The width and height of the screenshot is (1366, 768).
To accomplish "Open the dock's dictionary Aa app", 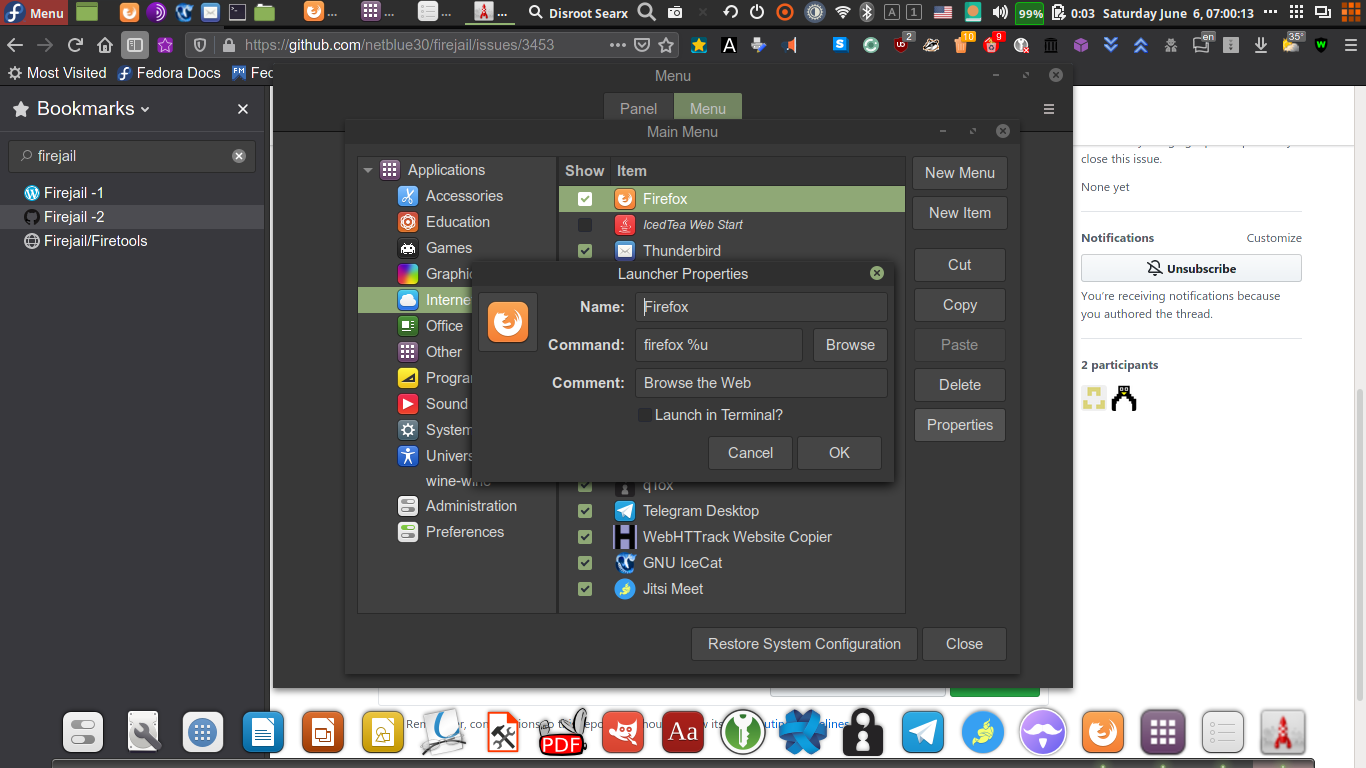I will (682, 733).
